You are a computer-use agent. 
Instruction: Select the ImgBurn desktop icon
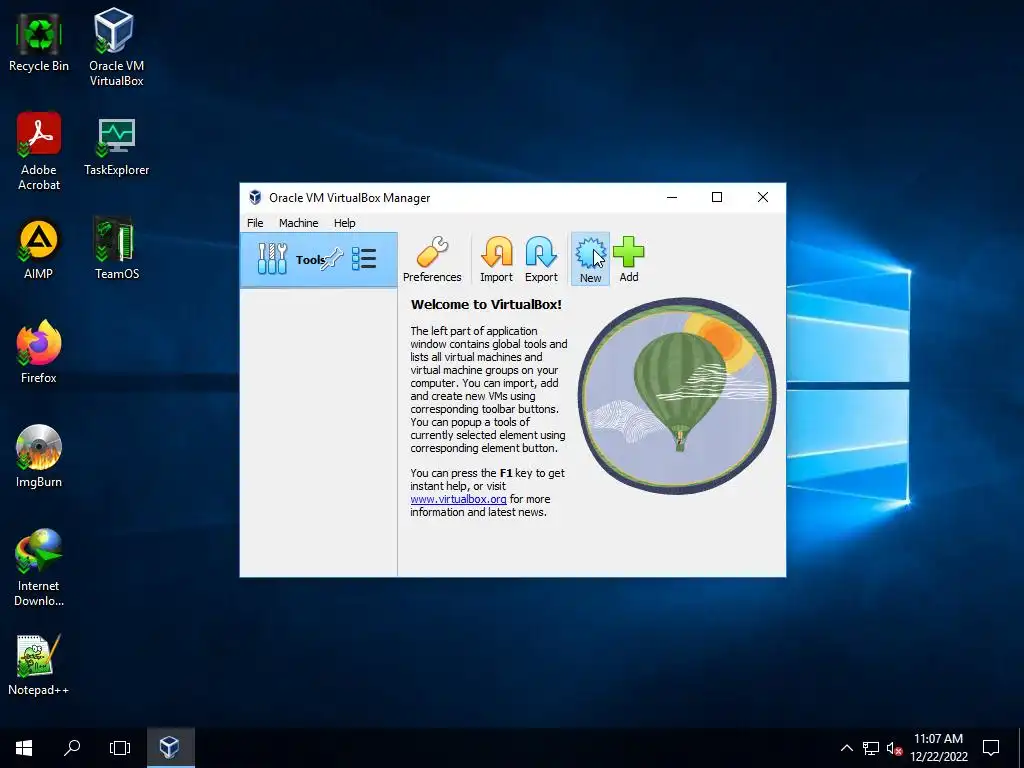click(x=39, y=456)
